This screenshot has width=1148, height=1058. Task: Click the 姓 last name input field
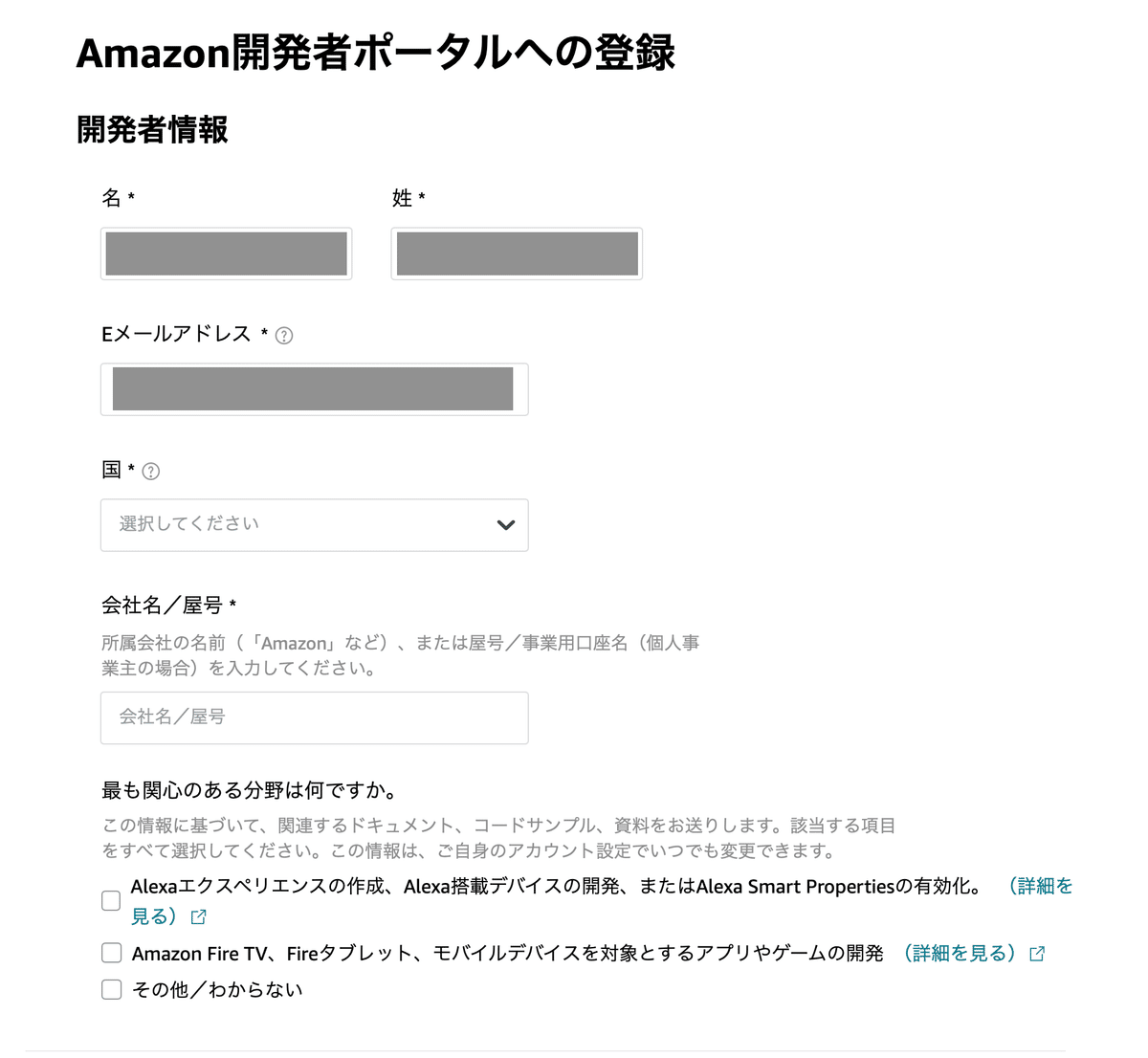pos(517,253)
